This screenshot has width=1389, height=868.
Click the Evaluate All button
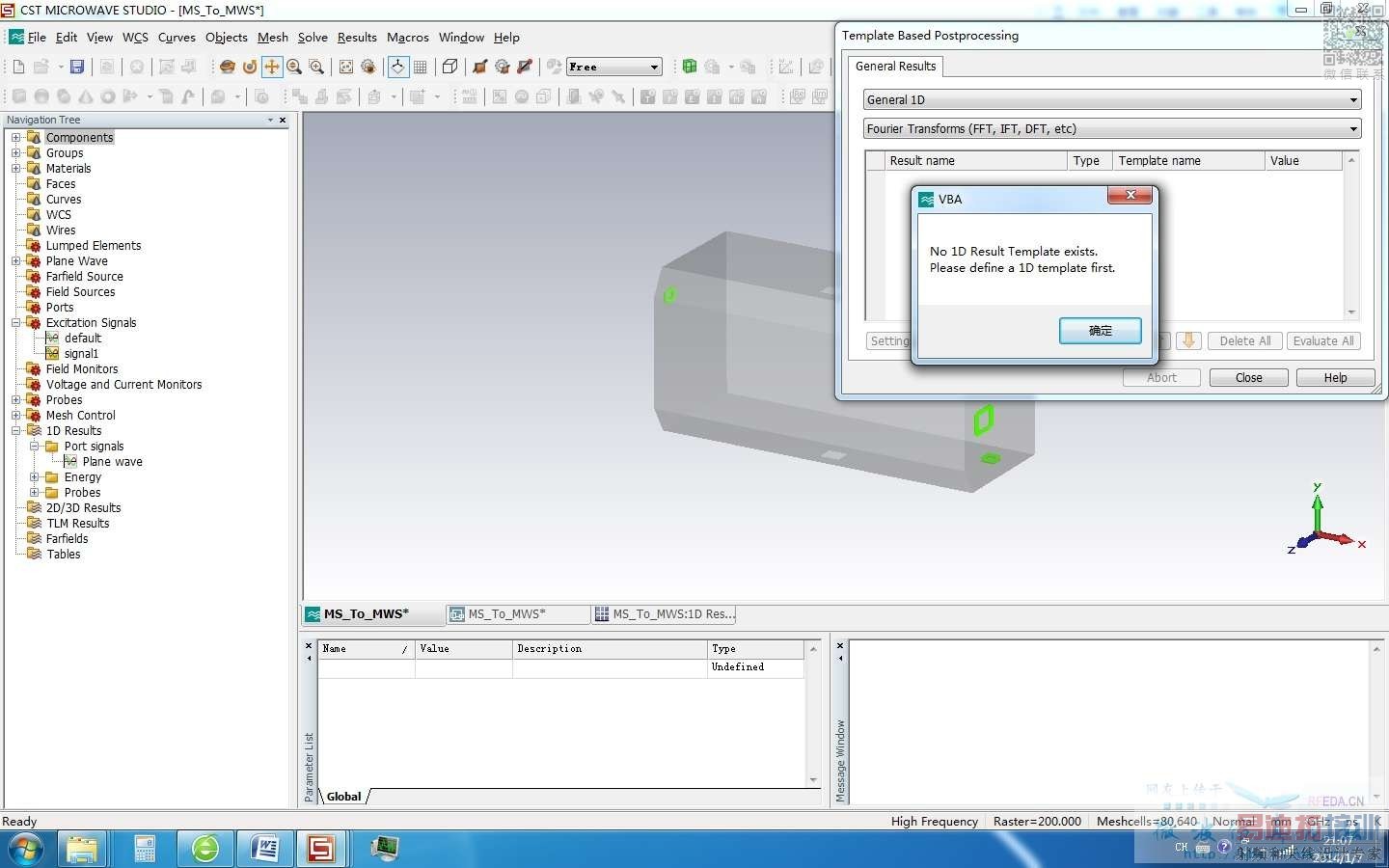point(1323,341)
